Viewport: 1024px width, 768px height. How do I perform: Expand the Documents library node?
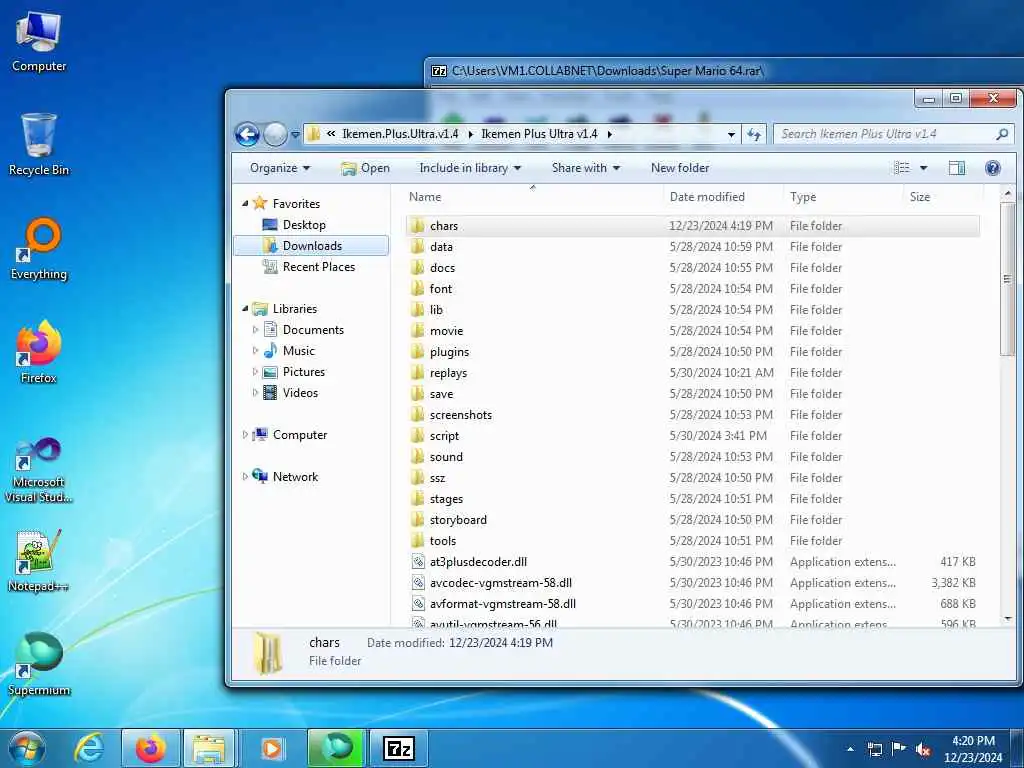tap(255, 330)
